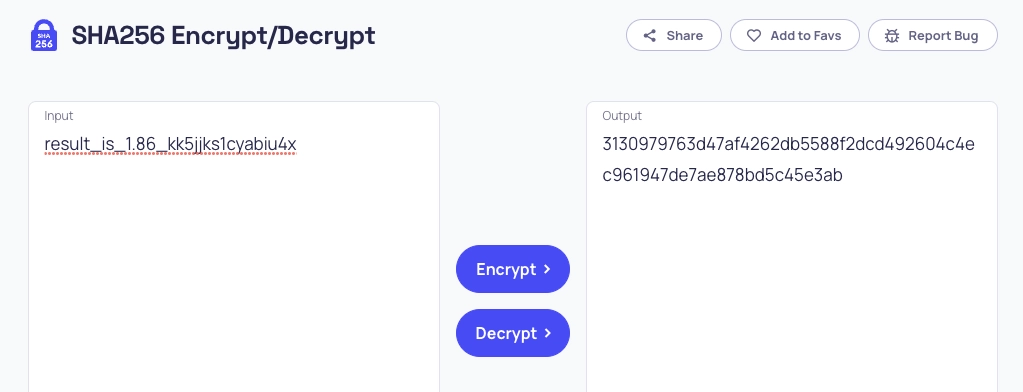Click inside the Output text area
This screenshot has height=392, width=1023.
point(791,248)
